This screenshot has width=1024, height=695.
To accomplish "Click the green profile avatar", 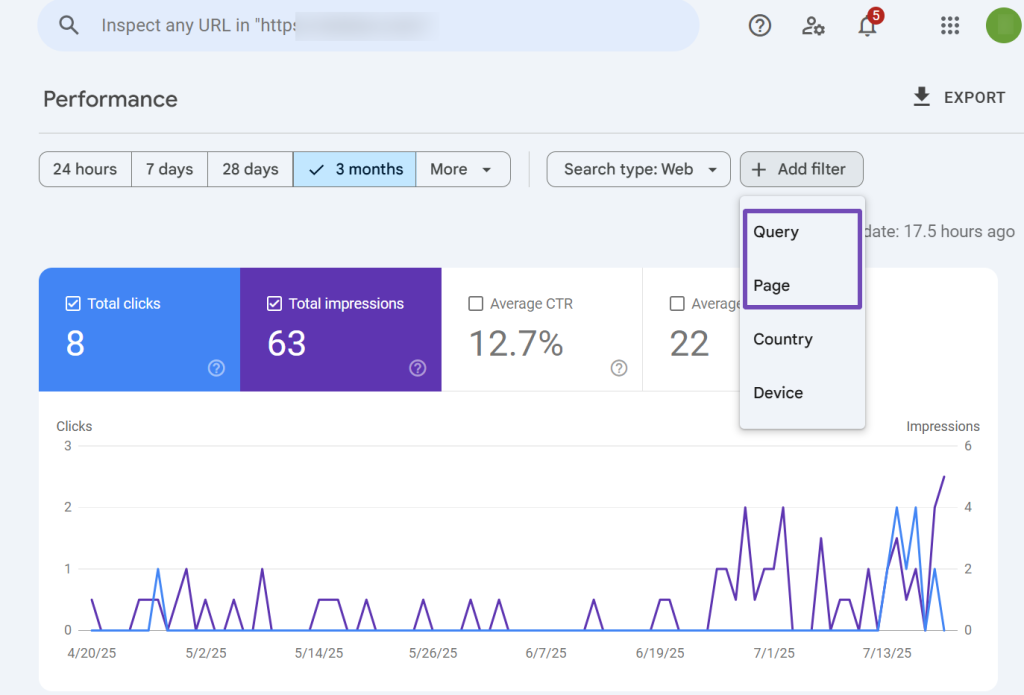I will [1003, 25].
